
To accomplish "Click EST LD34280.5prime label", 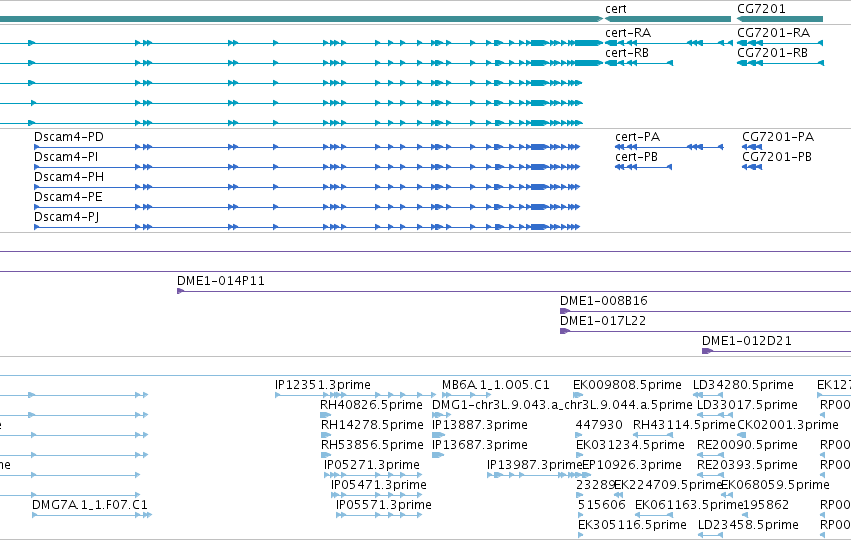I will [743, 385].
